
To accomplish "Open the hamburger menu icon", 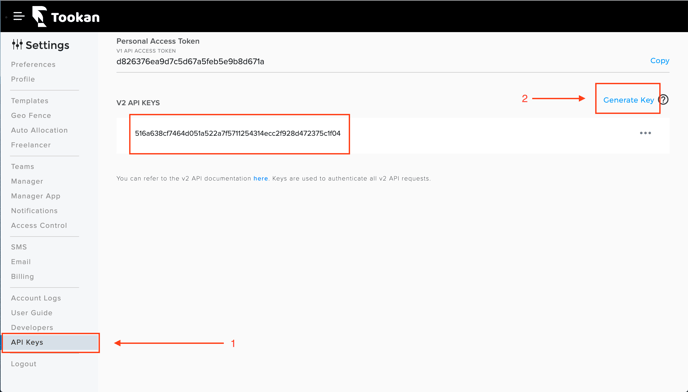I will pyautogui.click(x=18, y=17).
